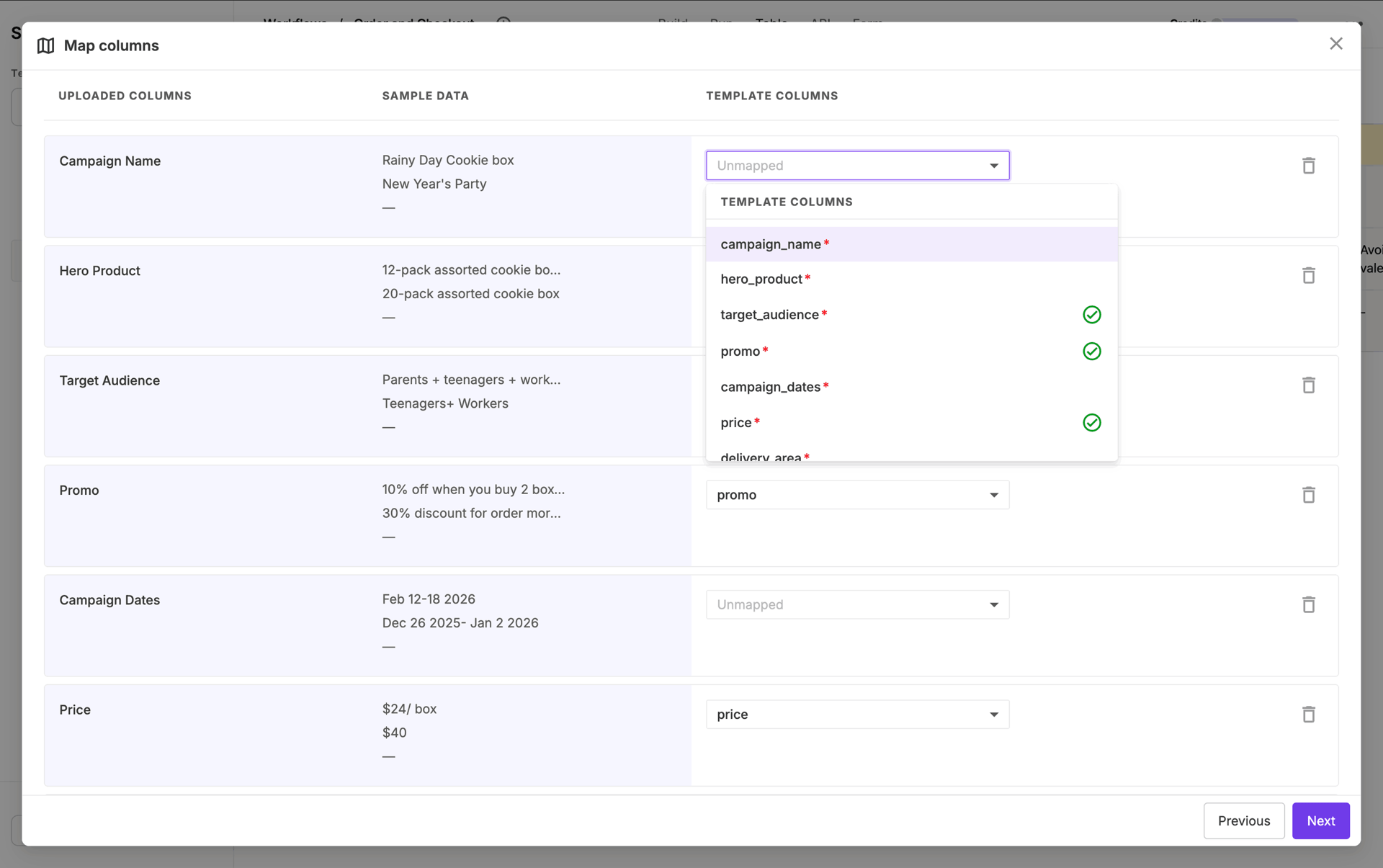Click sample text '12-pack assorted cookie bo...'
Screen dimensions: 1383x868
point(472,270)
